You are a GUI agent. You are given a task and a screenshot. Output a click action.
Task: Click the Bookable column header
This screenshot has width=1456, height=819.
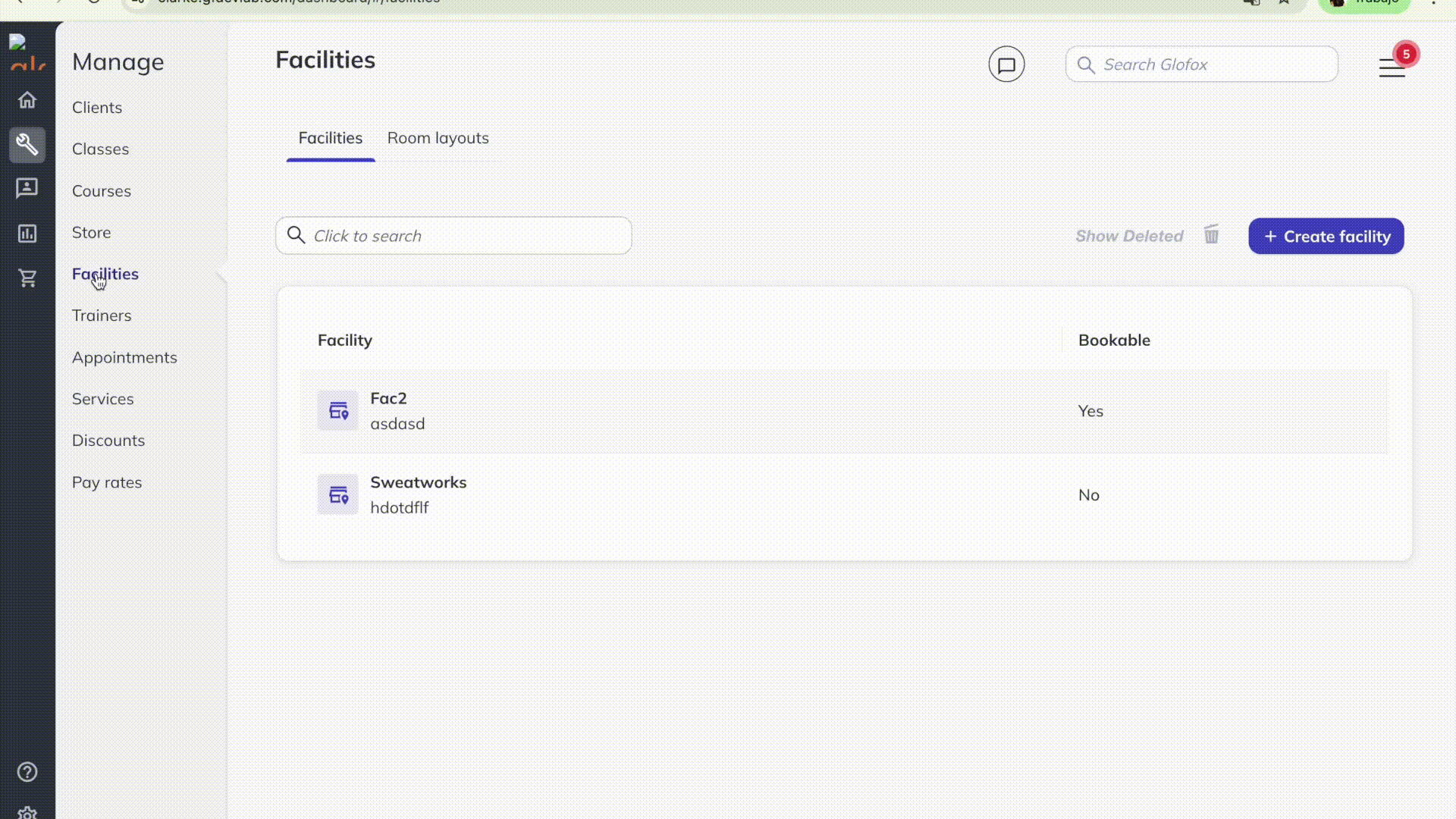(1114, 340)
